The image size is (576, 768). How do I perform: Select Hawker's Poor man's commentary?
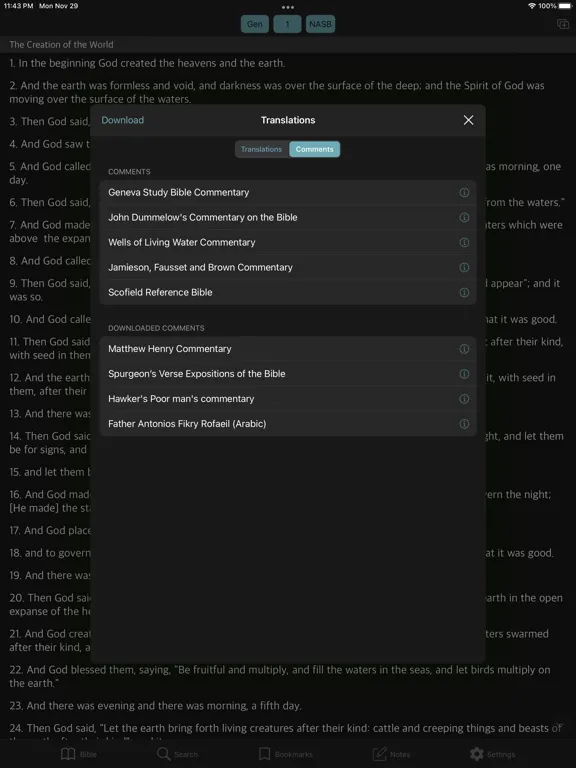tap(288, 399)
